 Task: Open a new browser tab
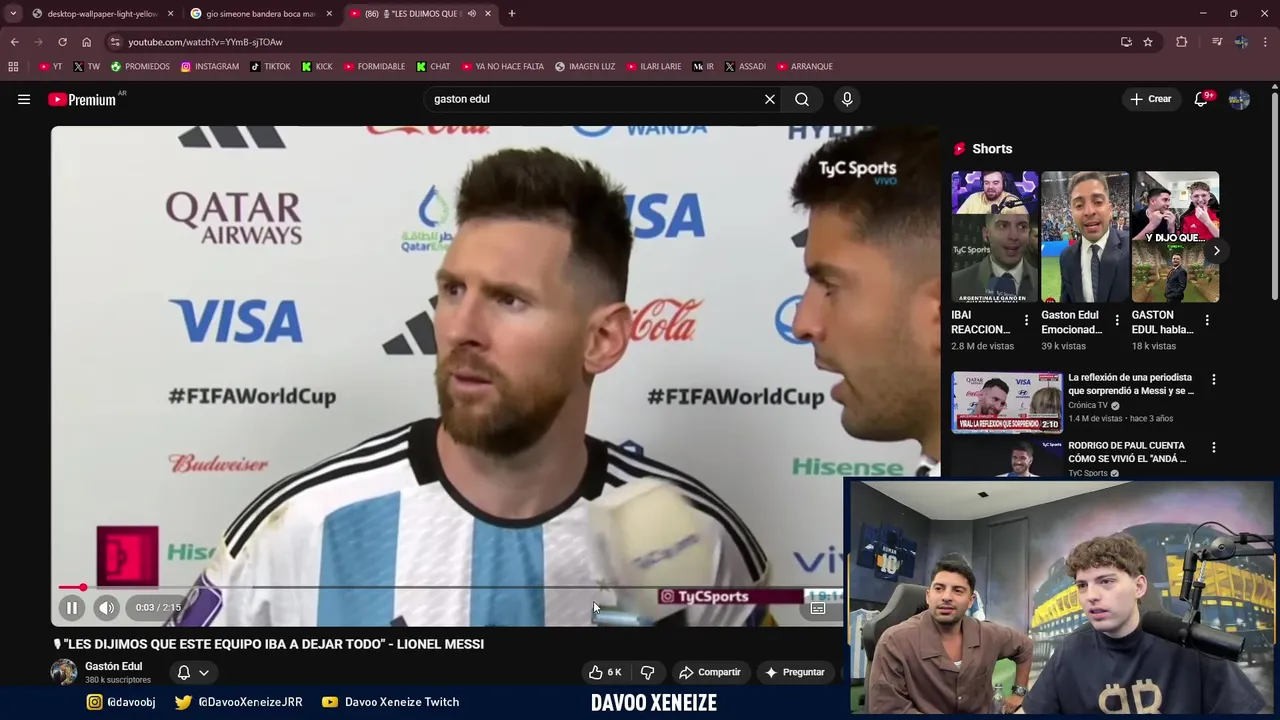coord(512,14)
